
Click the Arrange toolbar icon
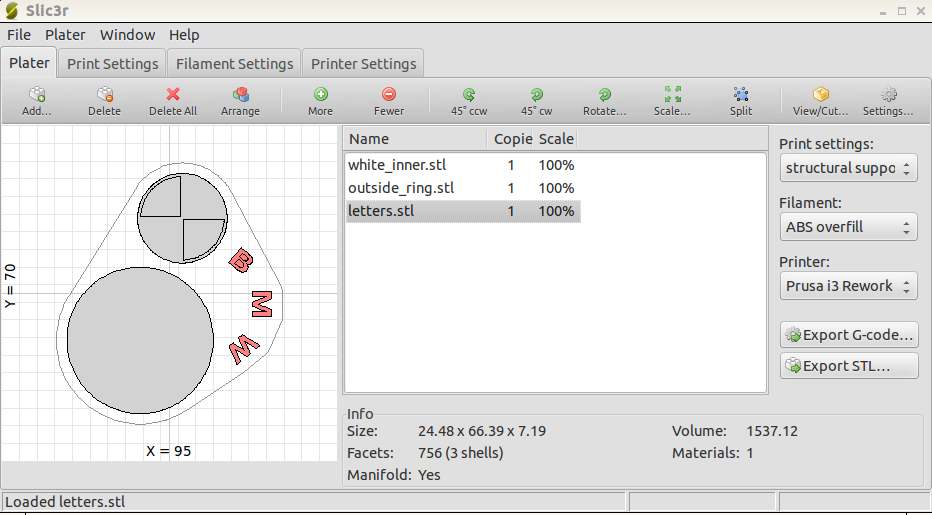(240, 94)
